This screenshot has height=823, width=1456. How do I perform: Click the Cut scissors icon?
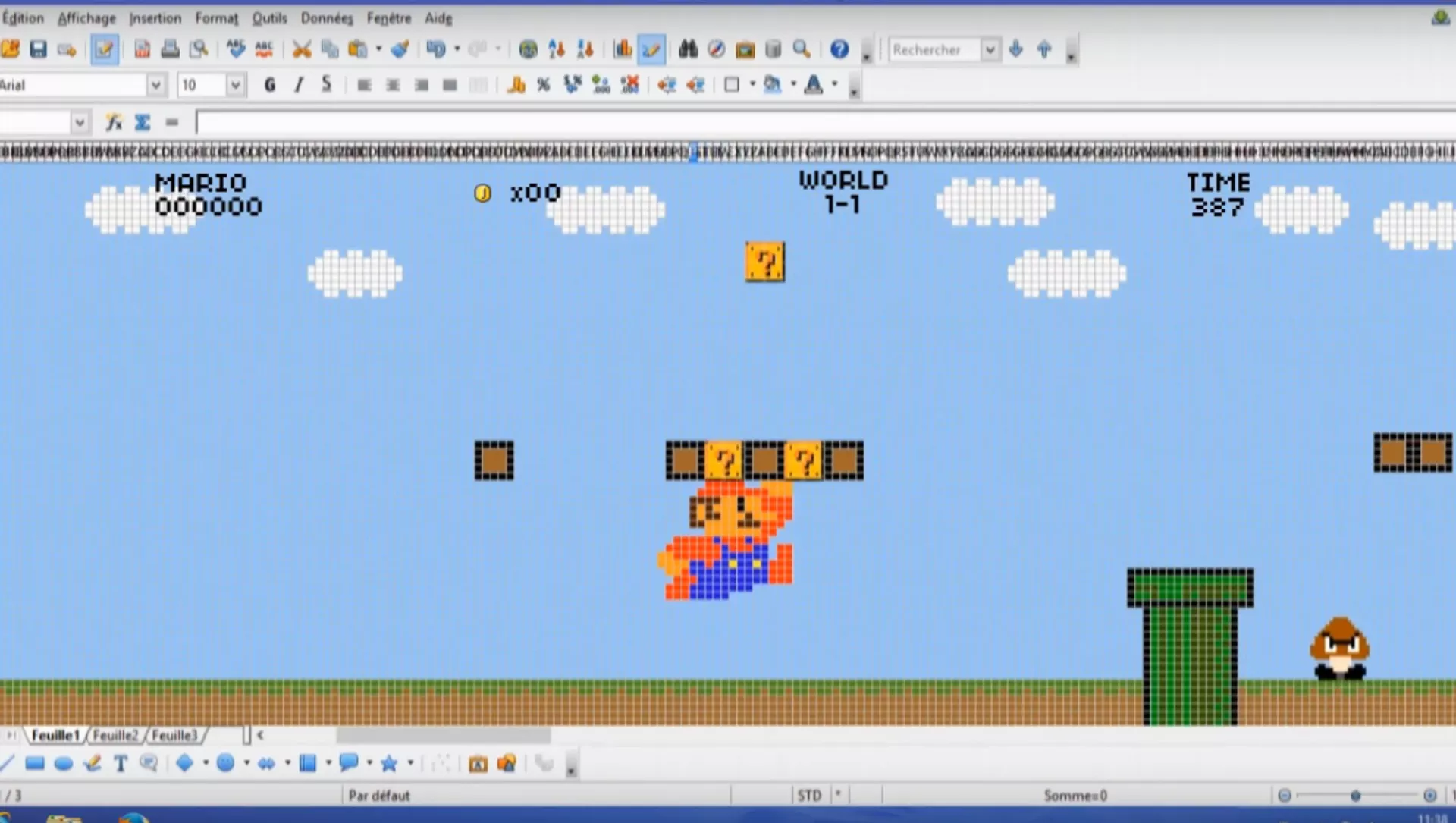tap(302, 50)
